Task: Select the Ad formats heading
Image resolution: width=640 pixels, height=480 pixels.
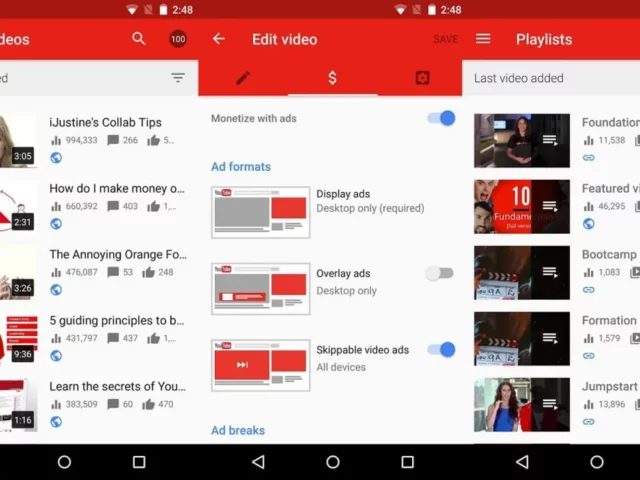Action: [x=241, y=167]
